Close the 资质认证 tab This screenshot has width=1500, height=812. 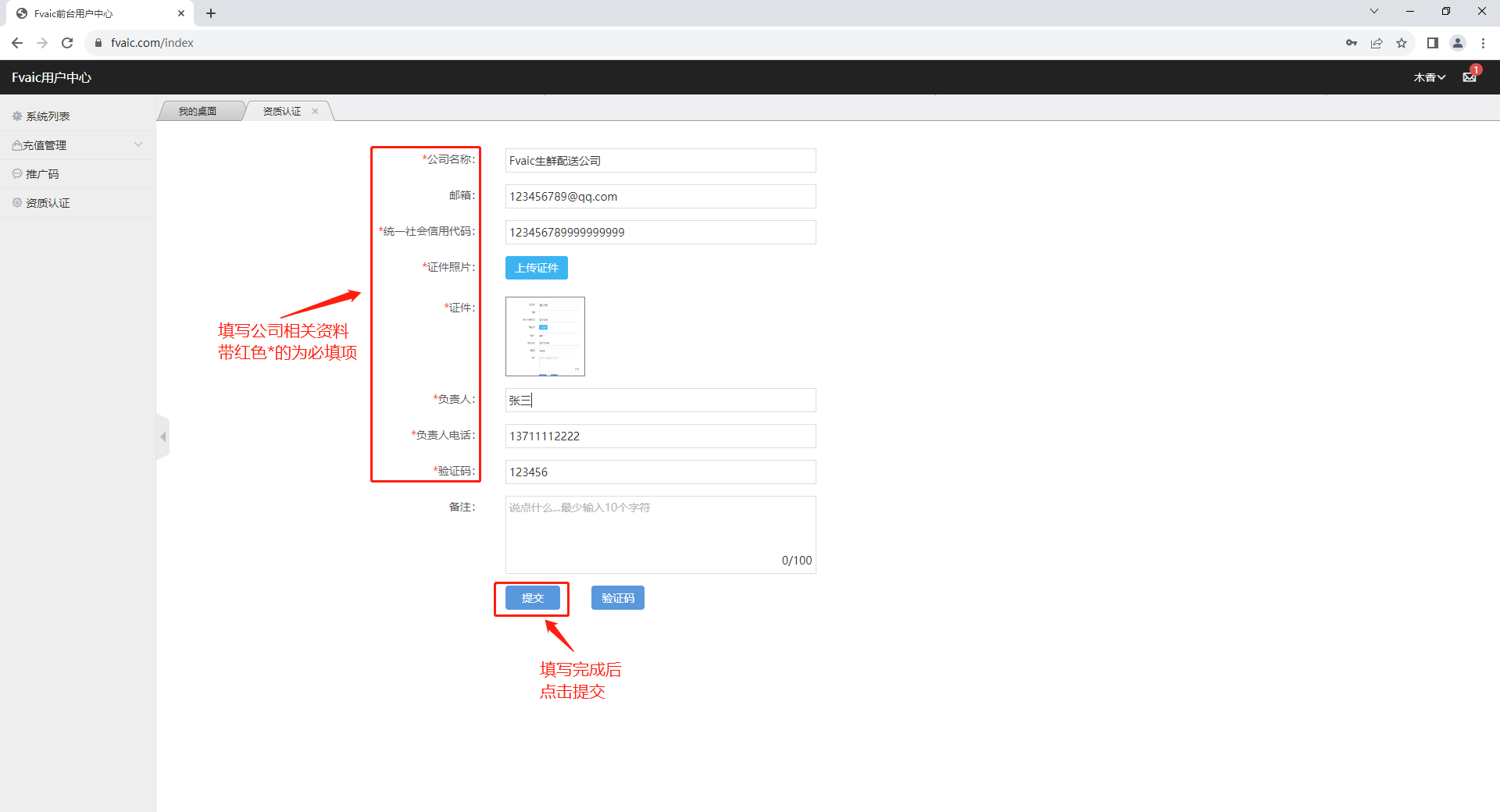(x=316, y=111)
